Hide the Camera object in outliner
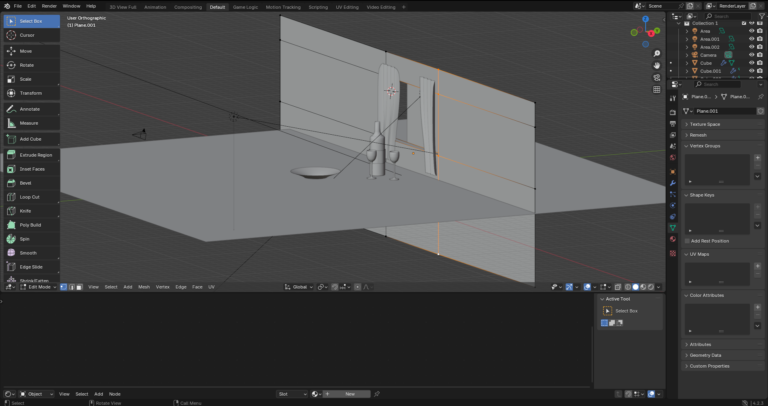 tap(751, 55)
